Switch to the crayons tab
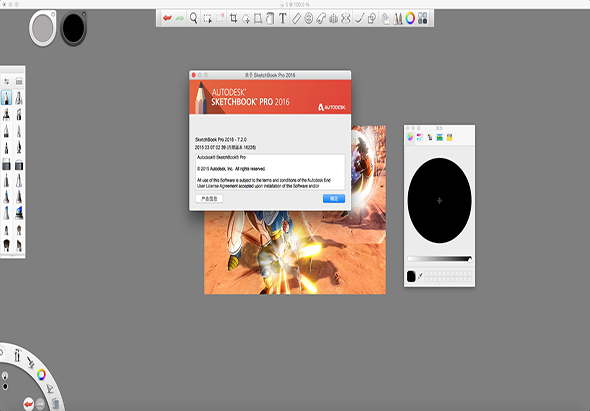This screenshot has width=590, height=411. (x=449, y=137)
